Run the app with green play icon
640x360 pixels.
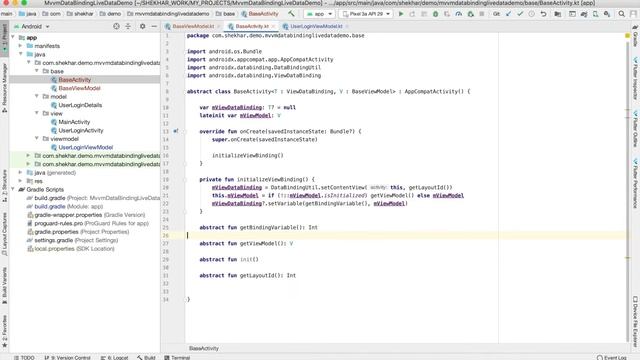click(x=401, y=14)
